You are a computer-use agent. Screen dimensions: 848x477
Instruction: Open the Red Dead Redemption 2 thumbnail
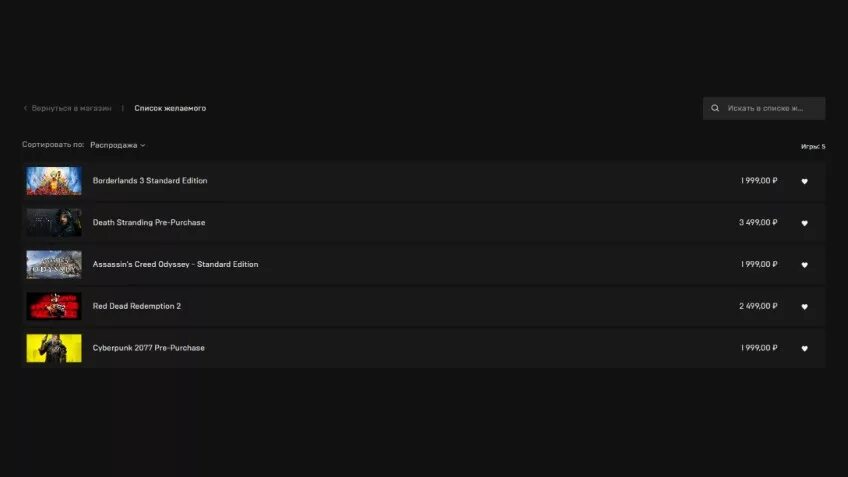(54, 306)
